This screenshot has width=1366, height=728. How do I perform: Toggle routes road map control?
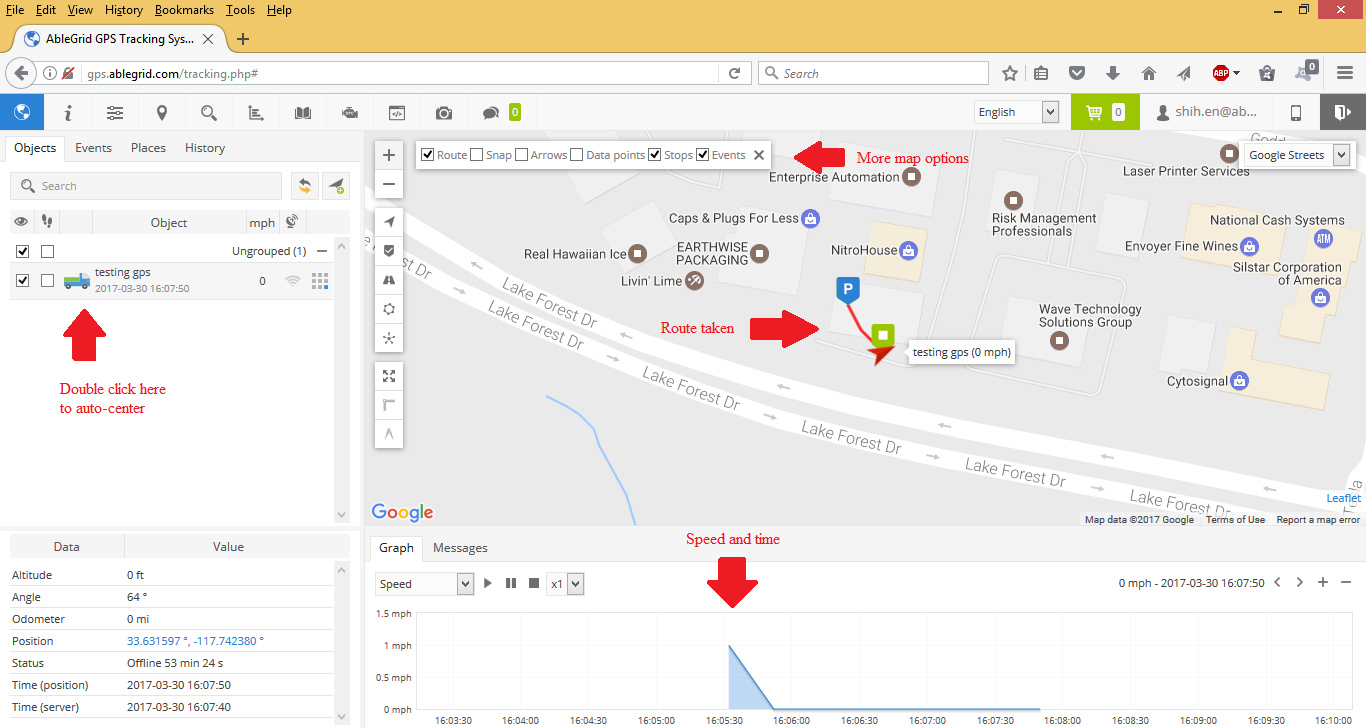389,280
